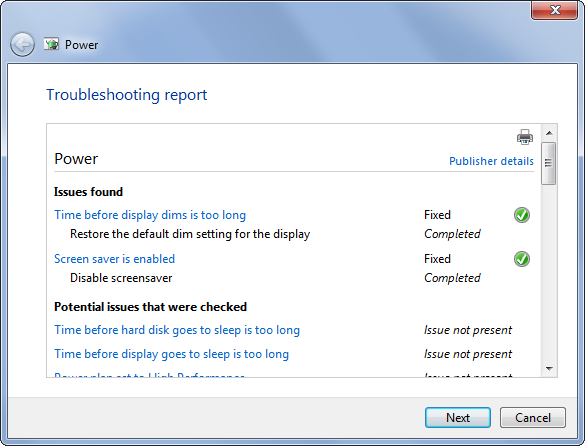
Task: Open Publisher details link
Action: pos(491,161)
